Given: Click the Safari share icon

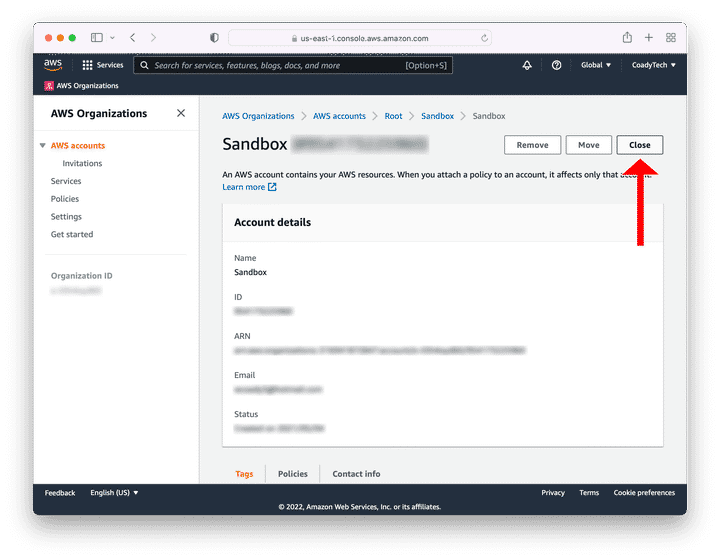Looking at the screenshot, I should tap(627, 37).
